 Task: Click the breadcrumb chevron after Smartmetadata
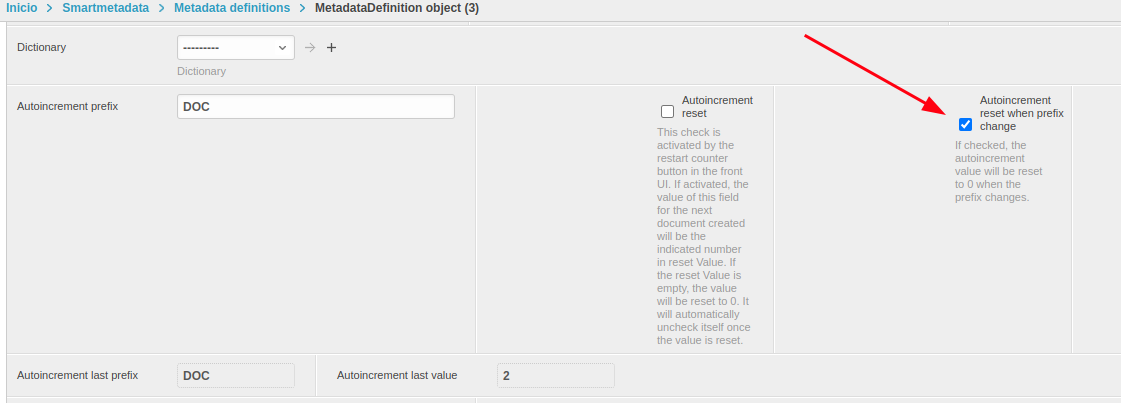tap(161, 8)
